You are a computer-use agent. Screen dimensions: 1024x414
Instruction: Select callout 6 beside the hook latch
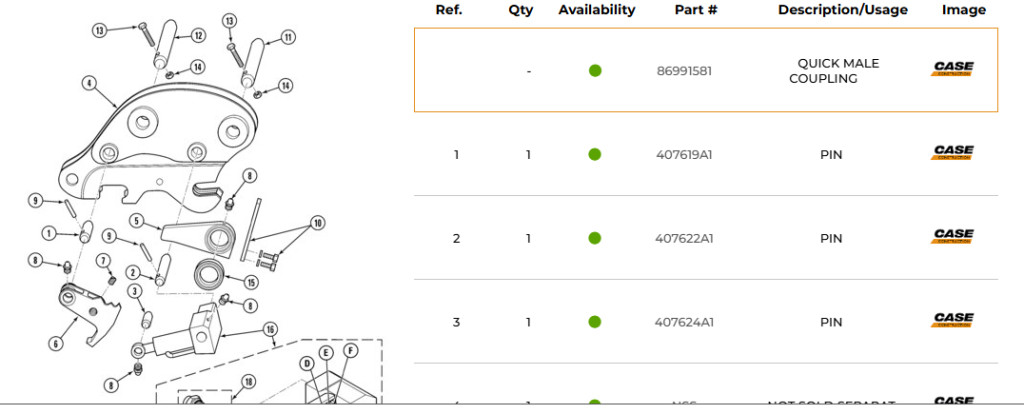57,343
